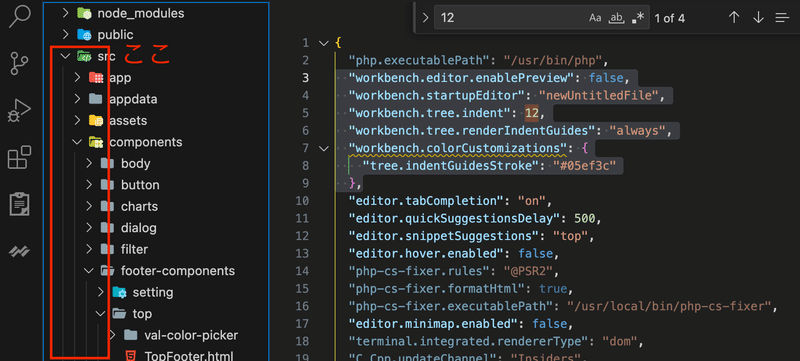Expand the public folder chevron
This screenshot has height=361, width=800.
65,34
